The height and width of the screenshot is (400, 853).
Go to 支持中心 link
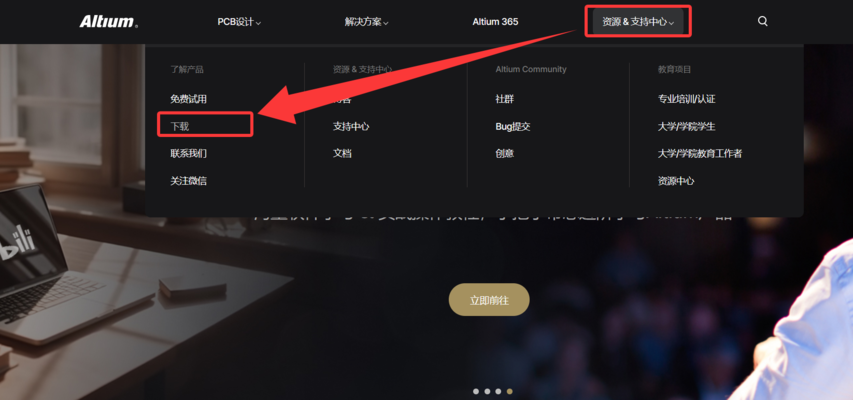(x=351, y=126)
